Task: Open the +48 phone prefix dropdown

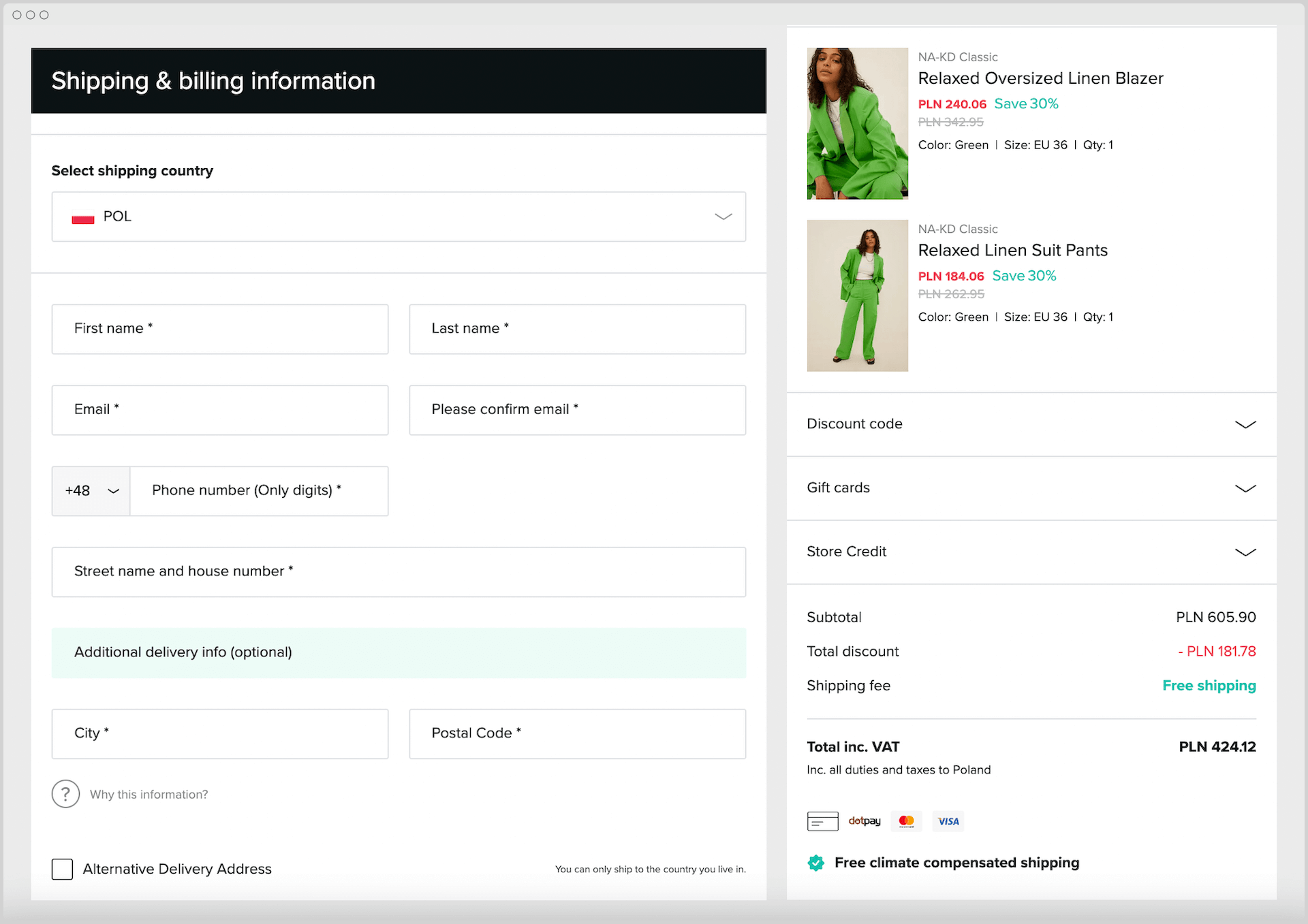Action: (x=91, y=491)
